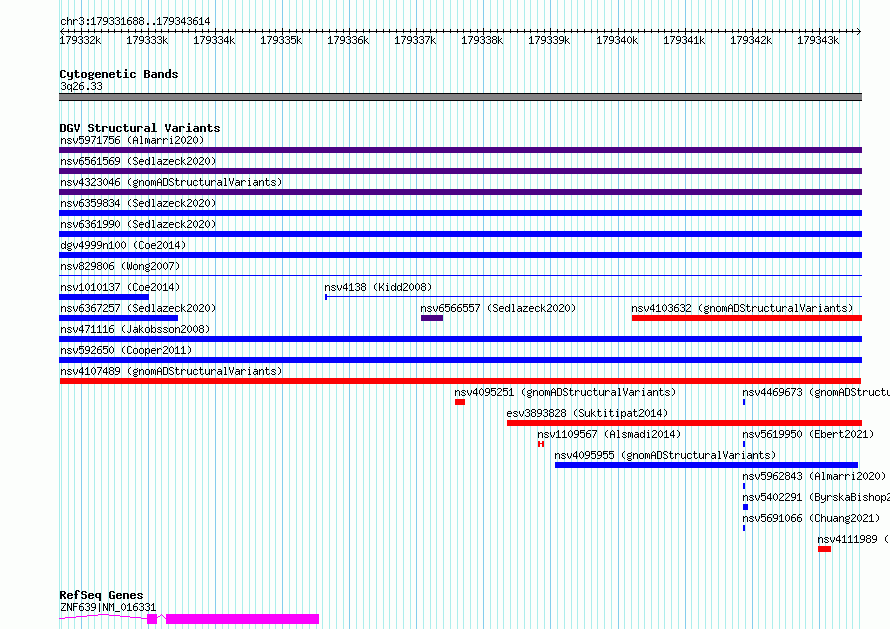This screenshot has height=629, width=890.
Task: Select the nsv4095955 blue bar
Action: coord(706,465)
